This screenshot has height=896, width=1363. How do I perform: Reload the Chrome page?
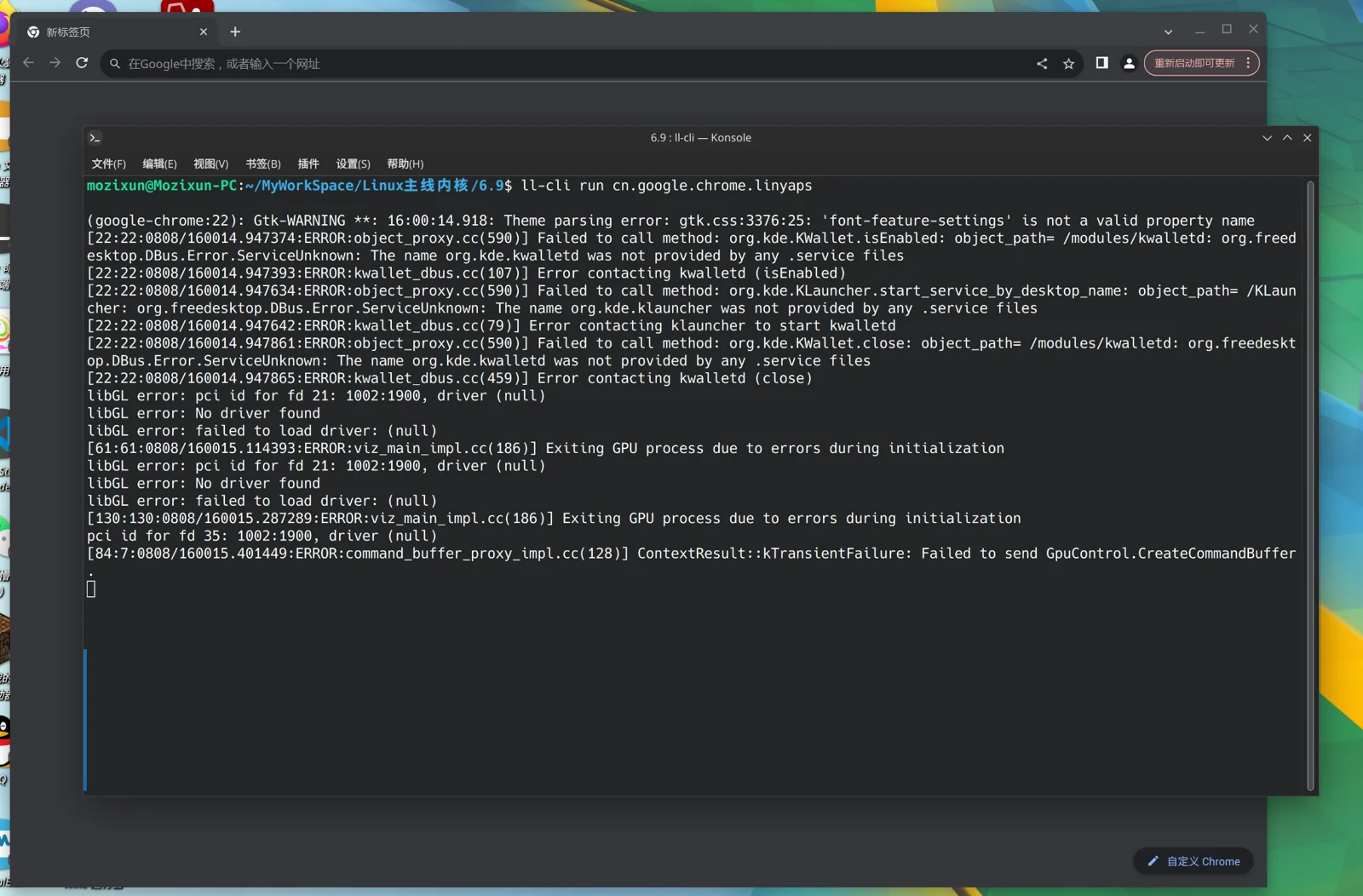82,63
